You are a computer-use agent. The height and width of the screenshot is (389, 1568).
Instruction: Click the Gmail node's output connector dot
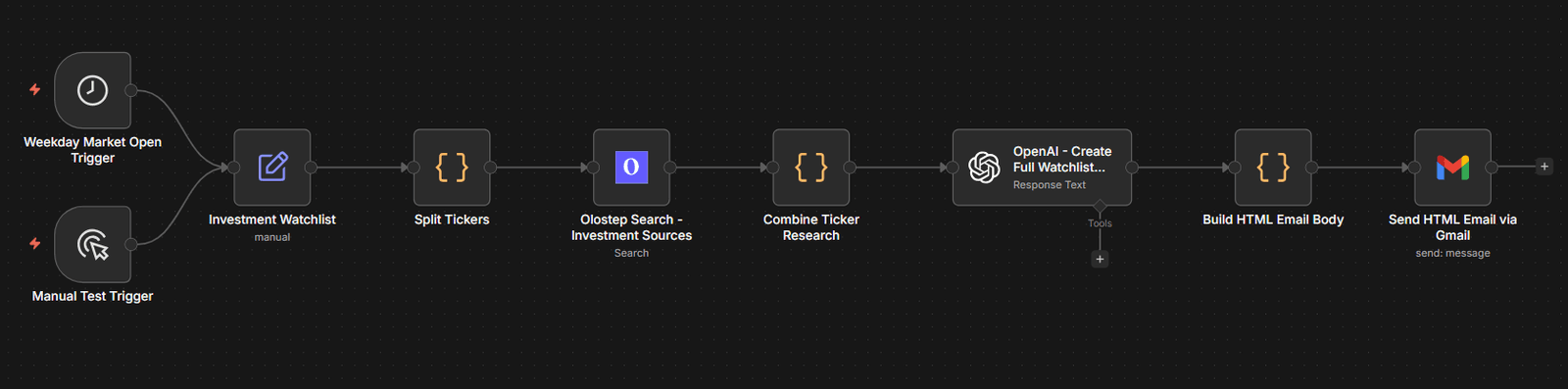1492,168
